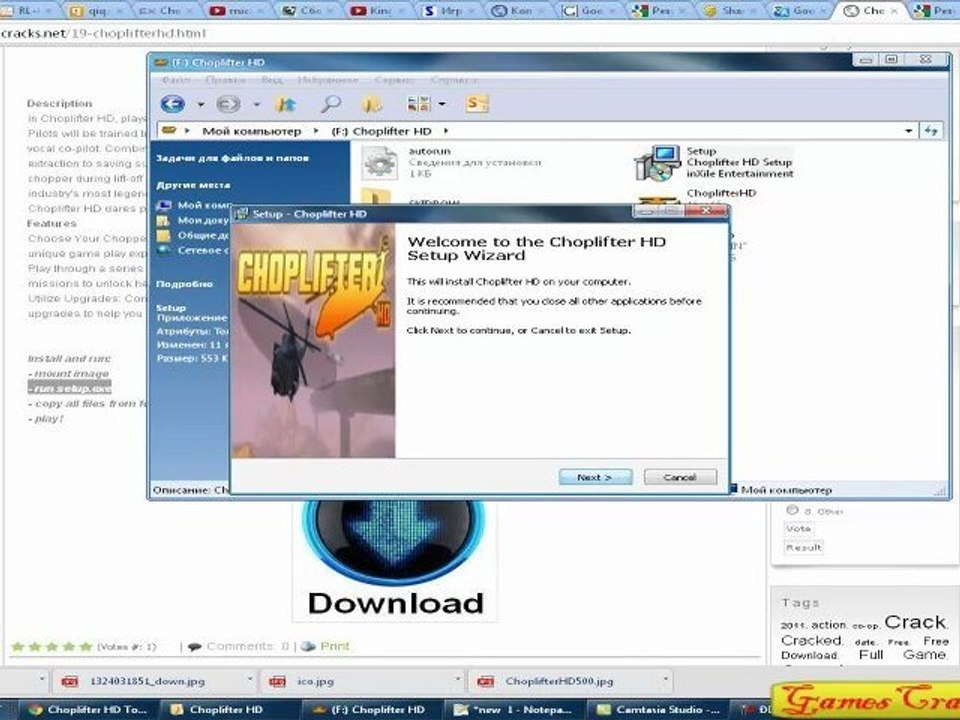This screenshot has width=960, height=720.
Task: Open dropdown arrow next to ico.jpg
Action: pos(457,680)
